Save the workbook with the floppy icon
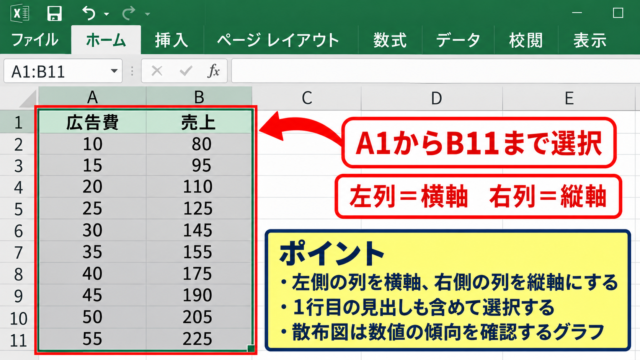 (54, 13)
